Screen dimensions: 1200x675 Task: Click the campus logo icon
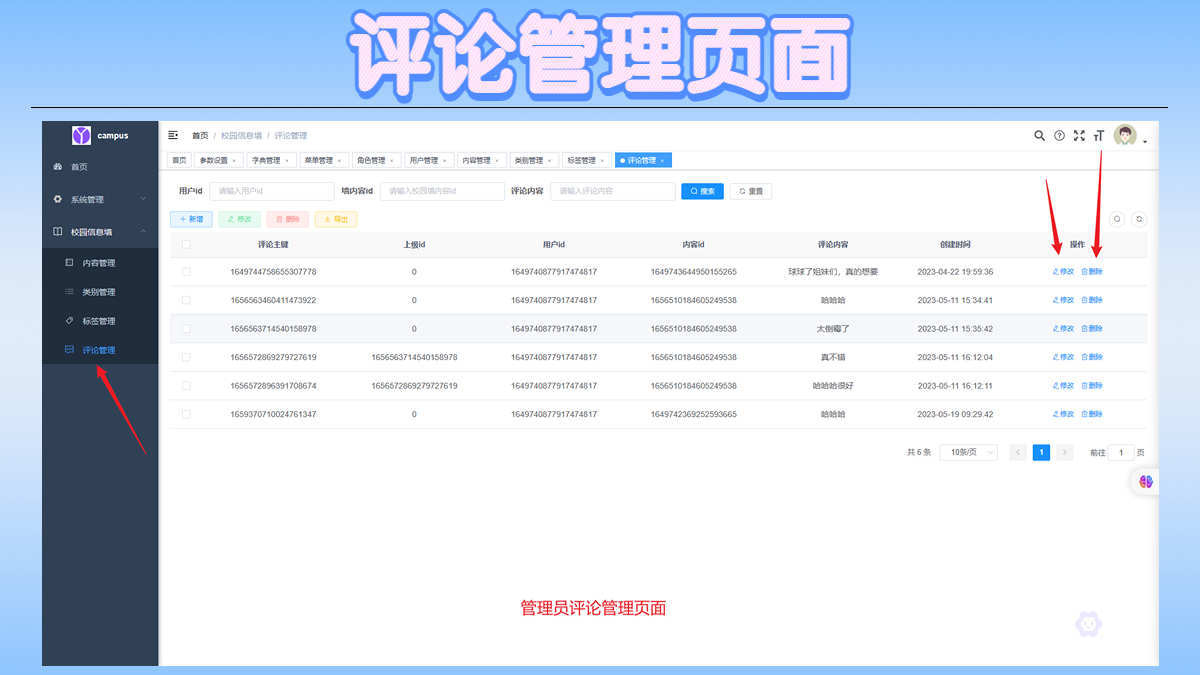[81, 135]
